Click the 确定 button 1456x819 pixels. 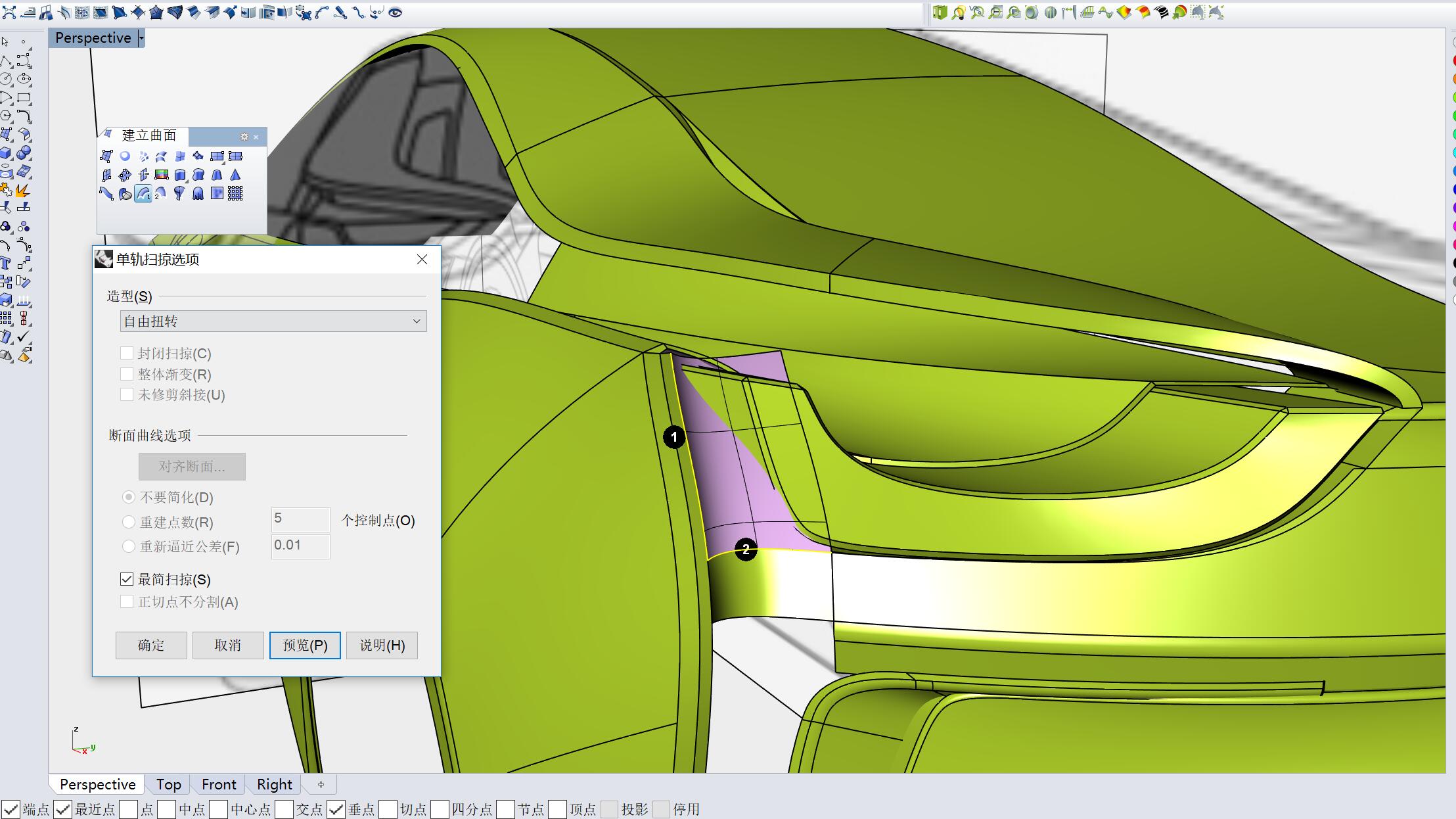[151, 645]
